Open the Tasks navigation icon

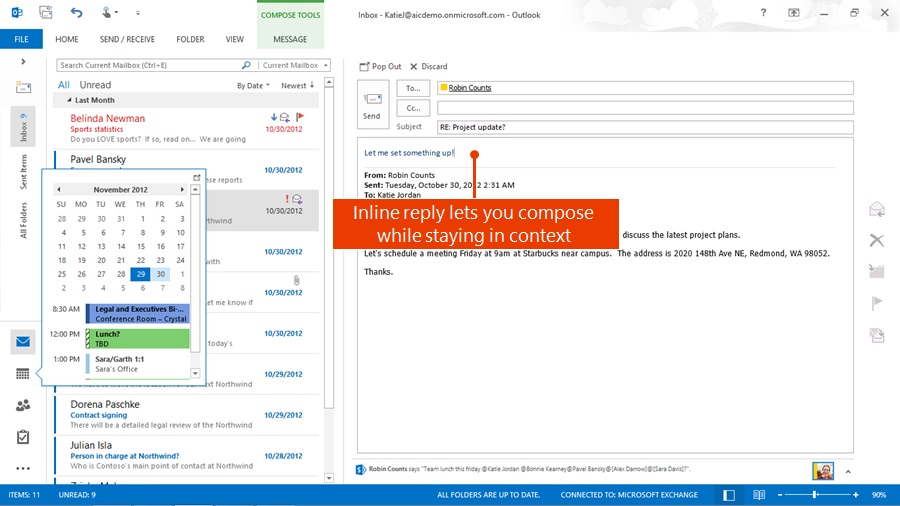click(x=22, y=437)
